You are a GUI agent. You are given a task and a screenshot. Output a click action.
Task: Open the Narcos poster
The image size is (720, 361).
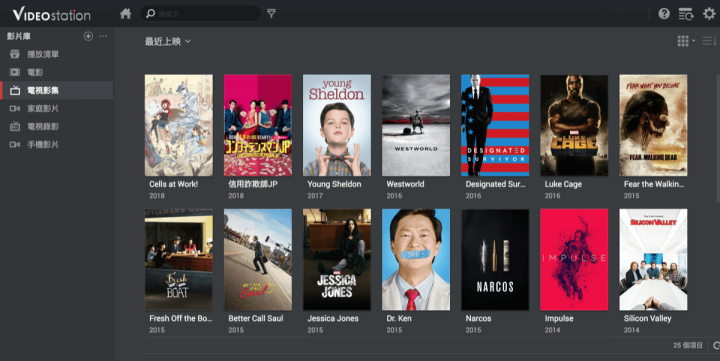(x=495, y=259)
